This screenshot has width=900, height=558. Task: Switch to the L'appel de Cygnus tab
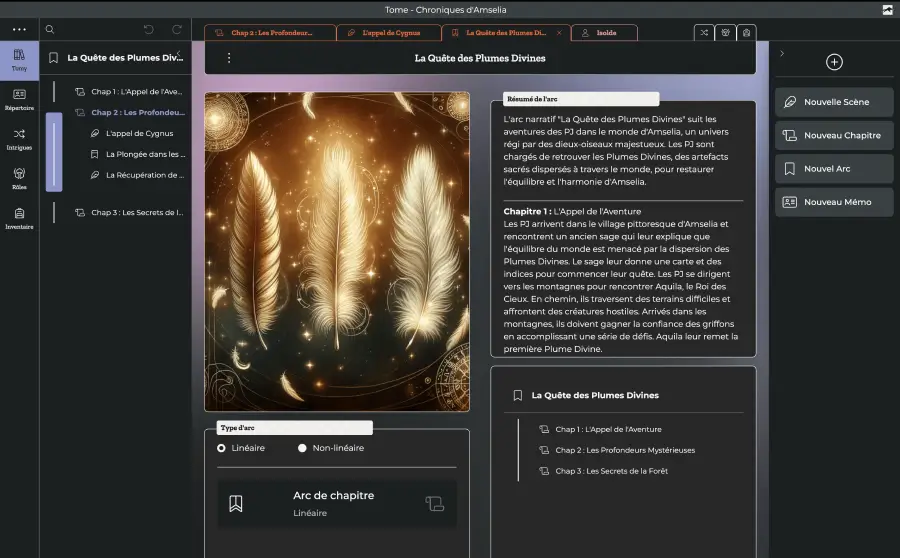389,33
